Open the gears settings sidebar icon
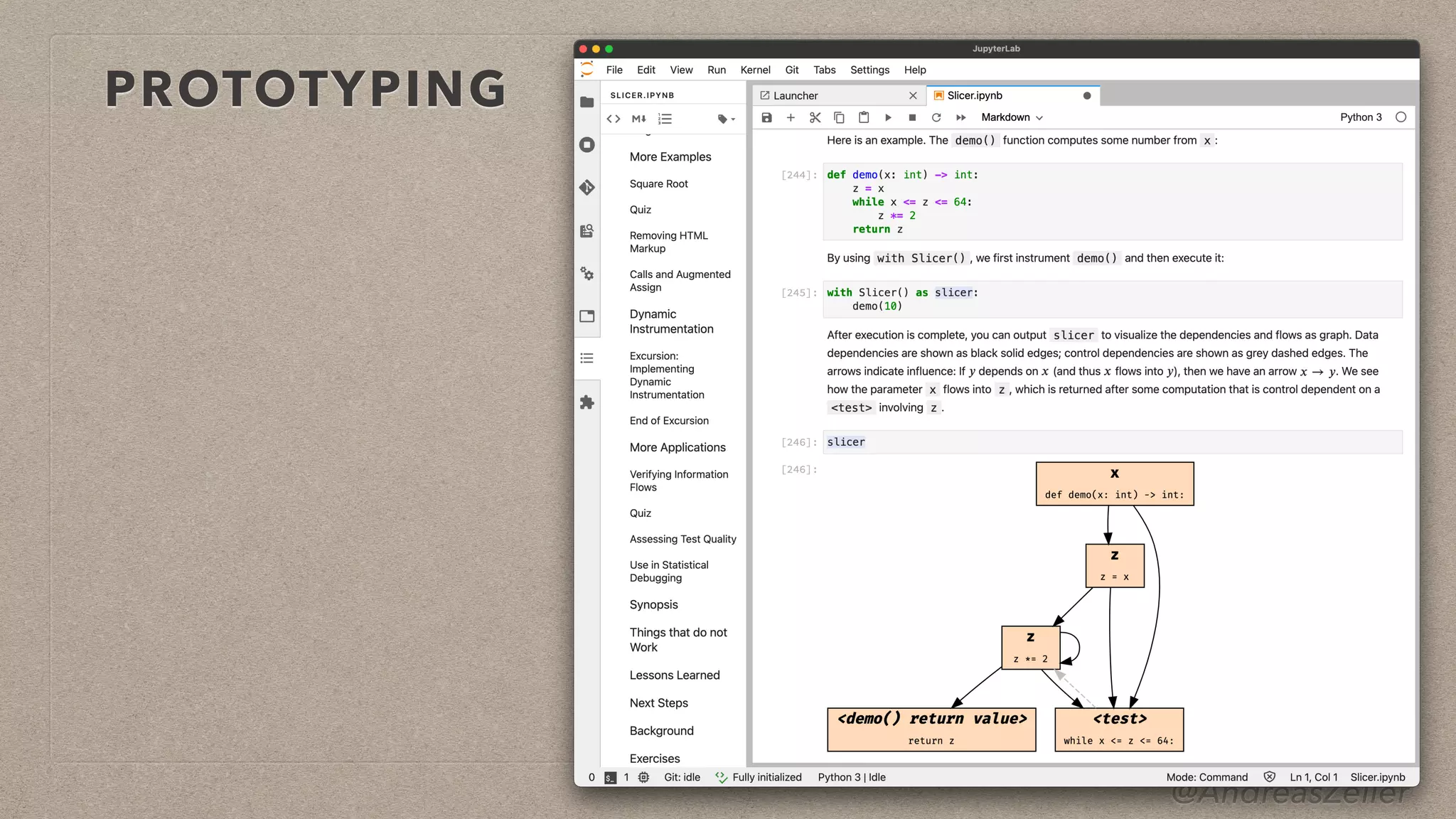Screen dimensions: 1456x819 pos(587,274)
